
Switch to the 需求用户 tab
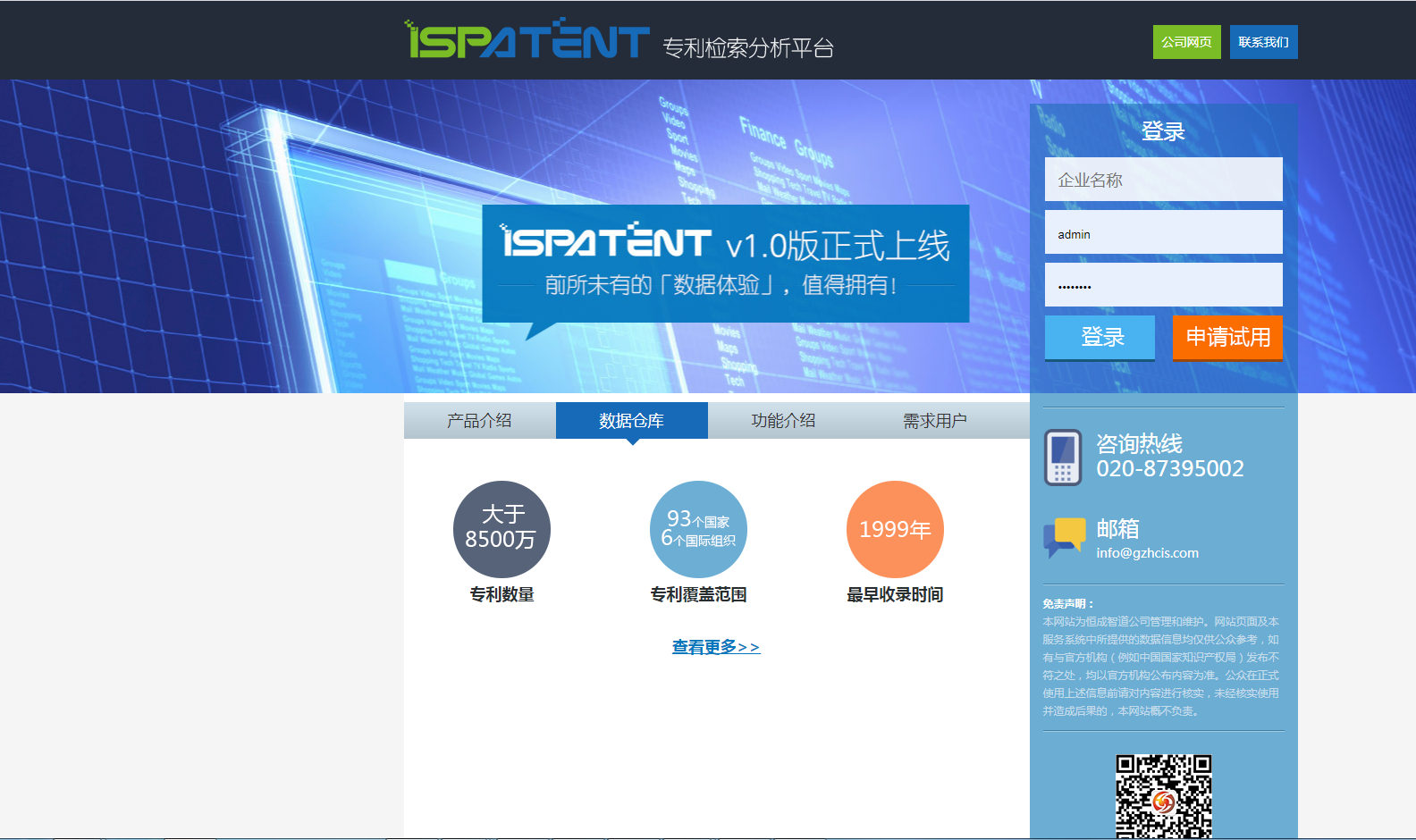tap(936, 420)
